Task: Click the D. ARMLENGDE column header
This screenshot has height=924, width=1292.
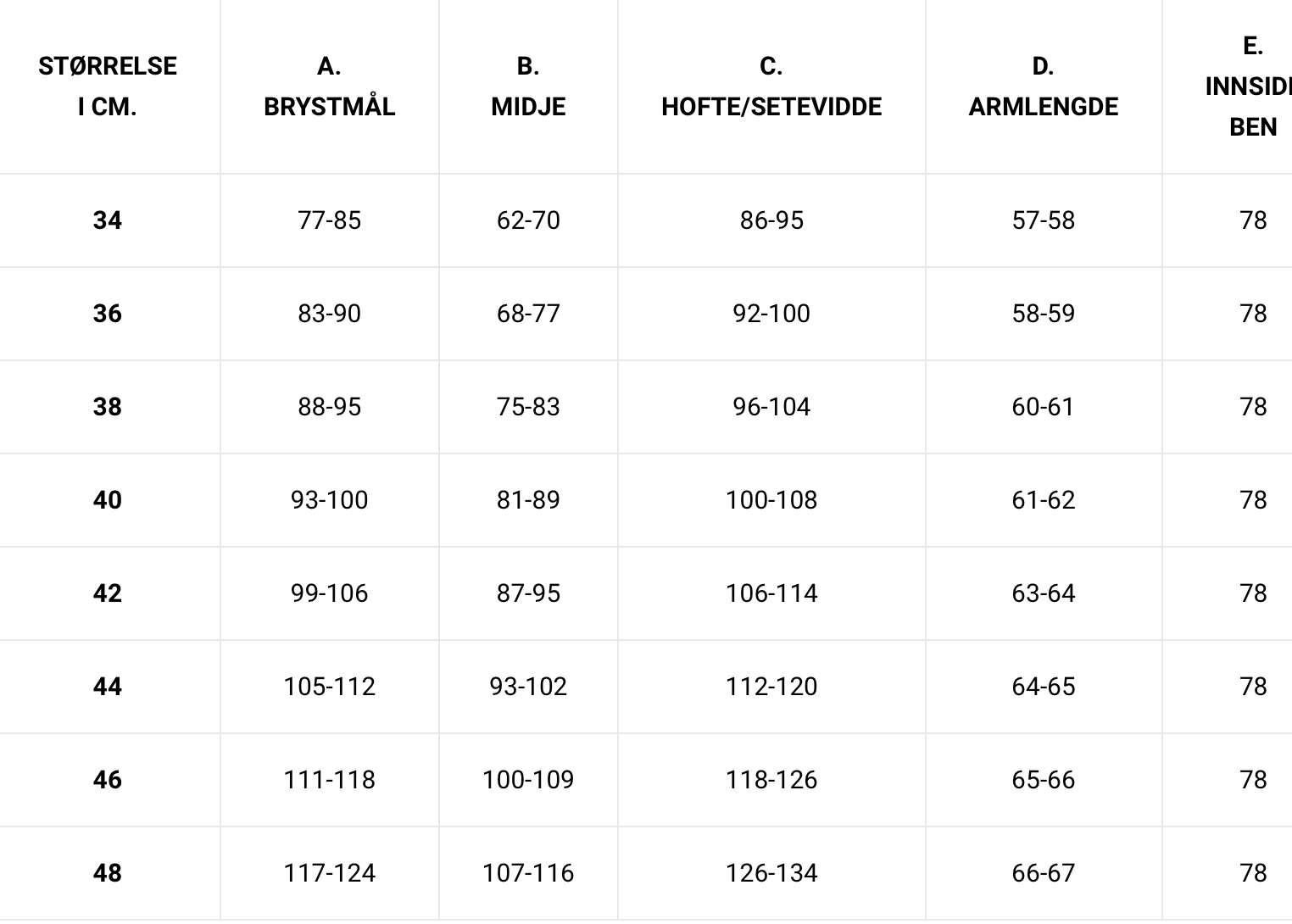Action: tap(1044, 86)
